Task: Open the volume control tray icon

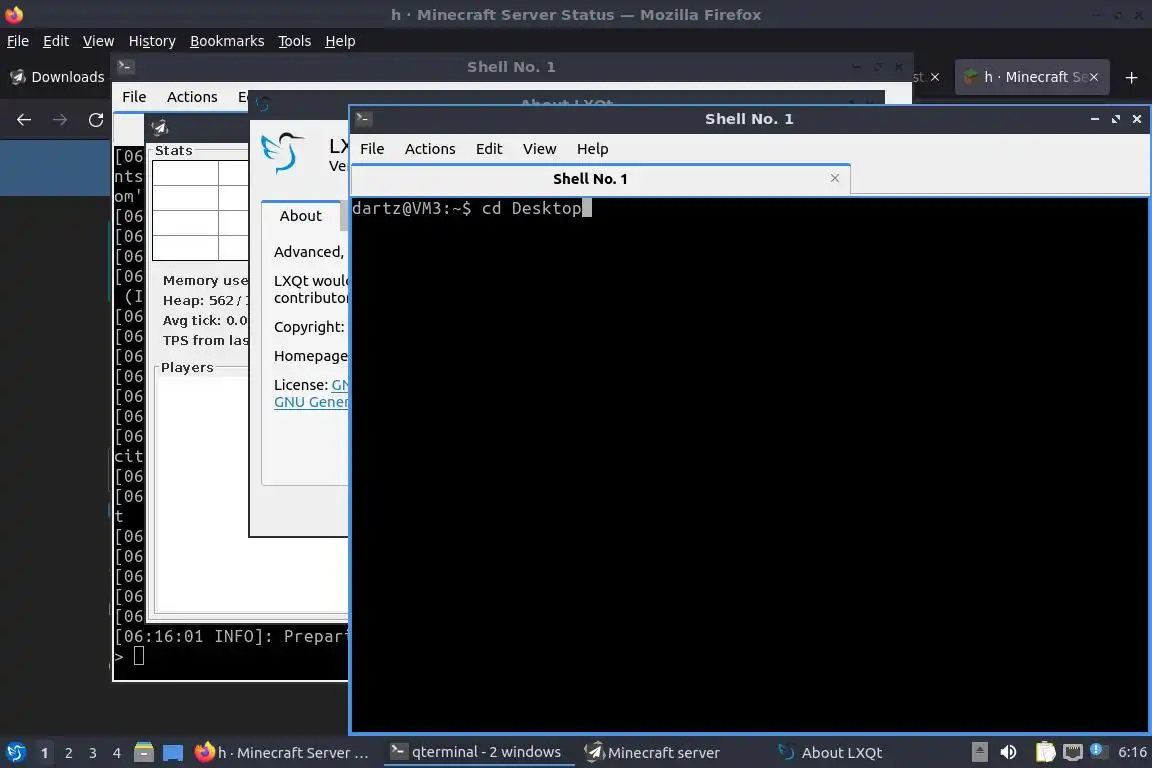Action: tap(1008, 752)
